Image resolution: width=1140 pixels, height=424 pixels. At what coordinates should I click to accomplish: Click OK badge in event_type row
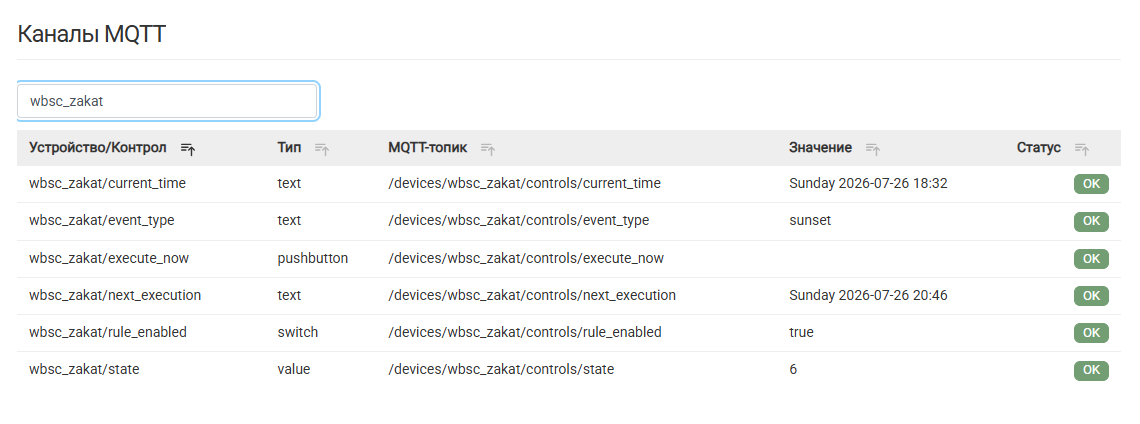pyautogui.click(x=1091, y=221)
